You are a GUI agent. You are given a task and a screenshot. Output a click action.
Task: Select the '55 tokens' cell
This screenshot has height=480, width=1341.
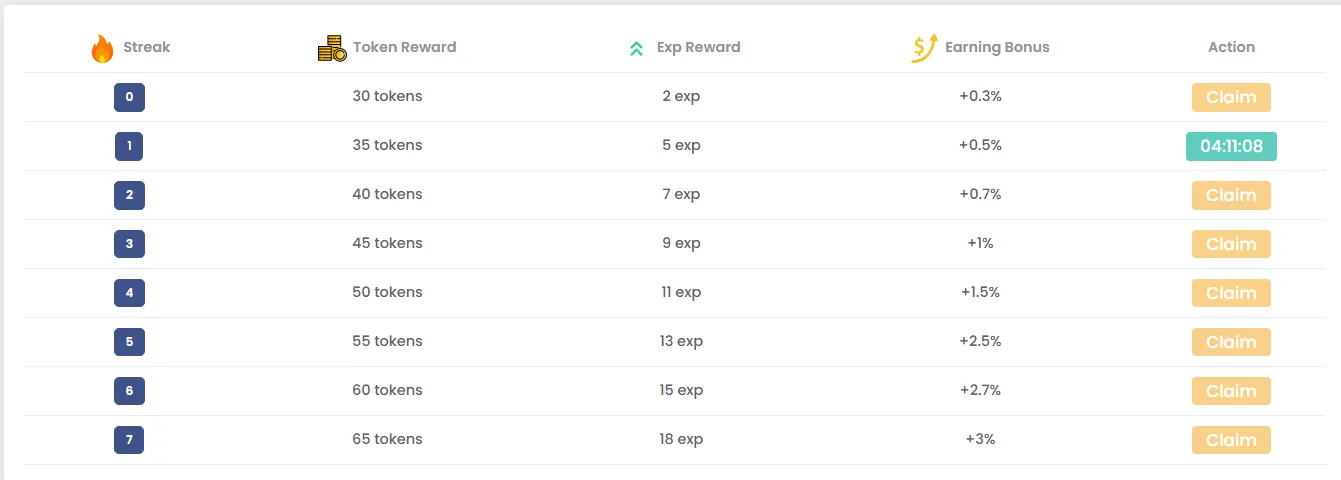tap(387, 342)
